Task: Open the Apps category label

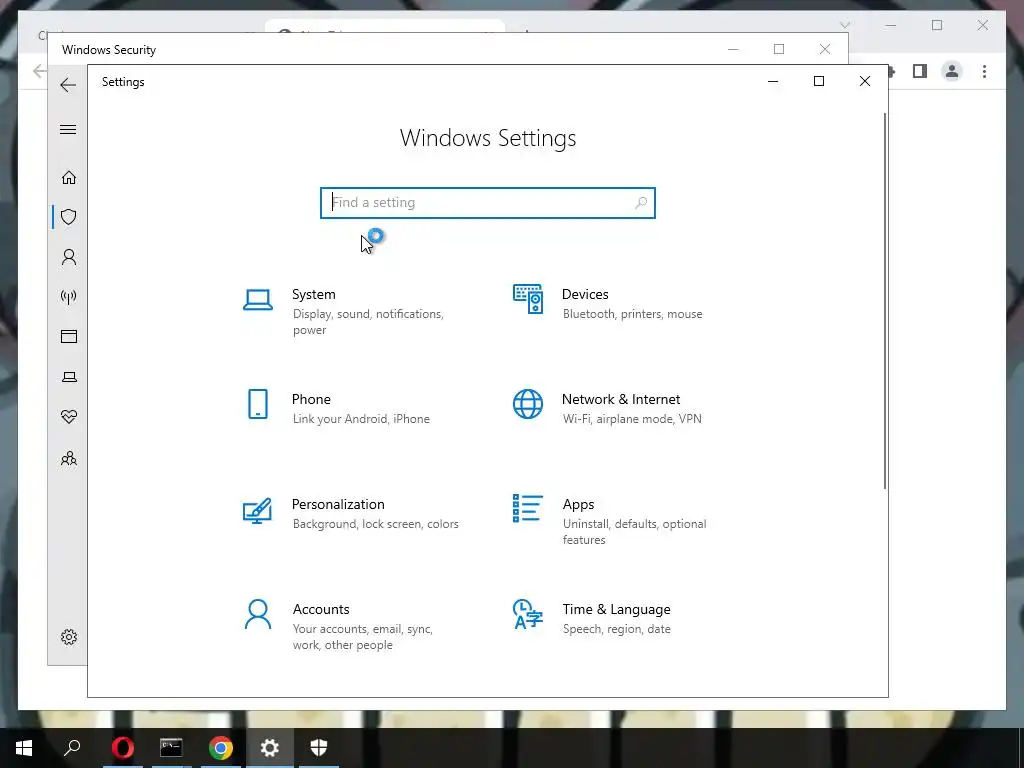Action: pos(579,504)
